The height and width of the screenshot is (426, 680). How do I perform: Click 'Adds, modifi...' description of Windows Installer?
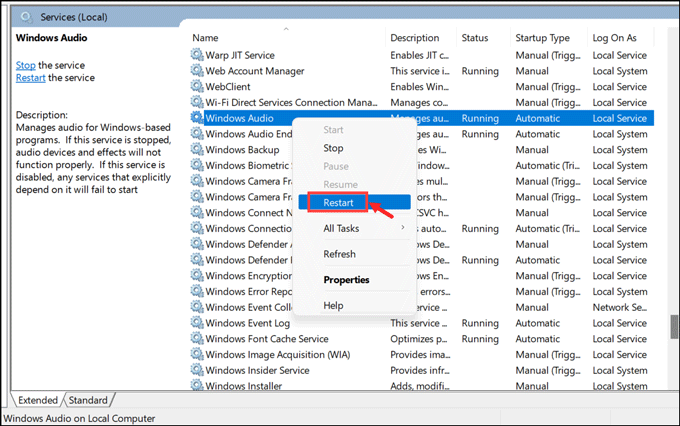click(x=419, y=385)
